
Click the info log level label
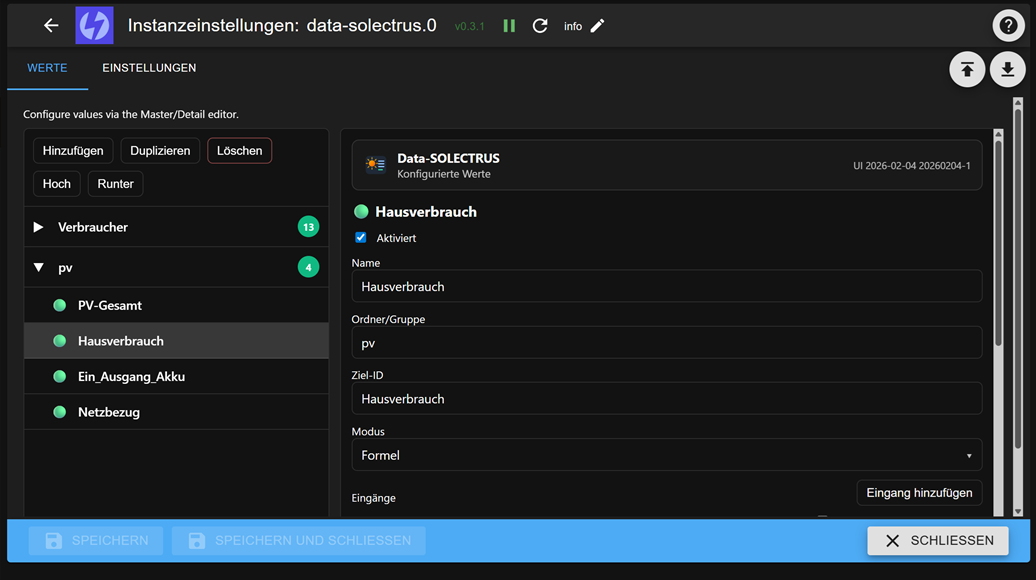coord(573,26)
